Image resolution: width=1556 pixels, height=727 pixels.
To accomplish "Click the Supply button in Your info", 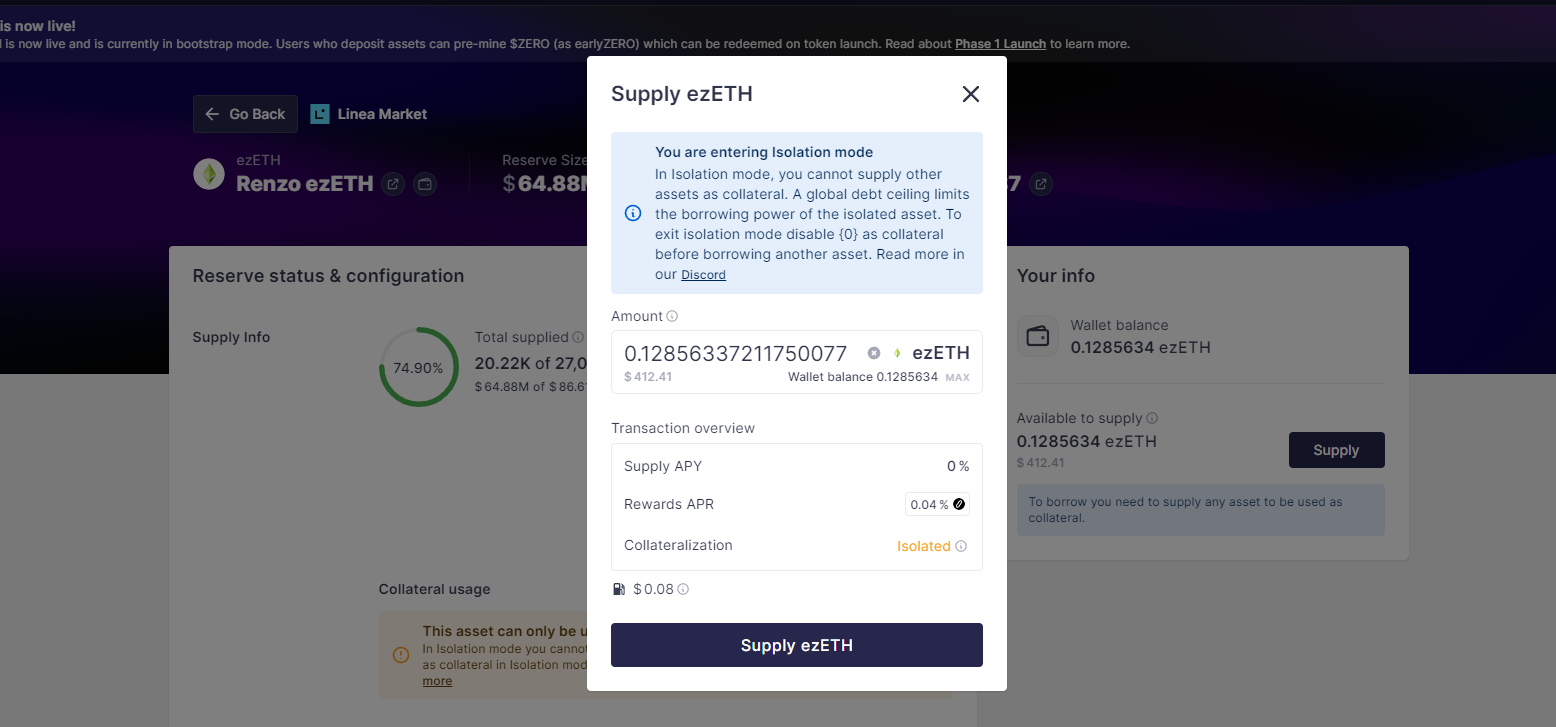I will point(1336,450).
